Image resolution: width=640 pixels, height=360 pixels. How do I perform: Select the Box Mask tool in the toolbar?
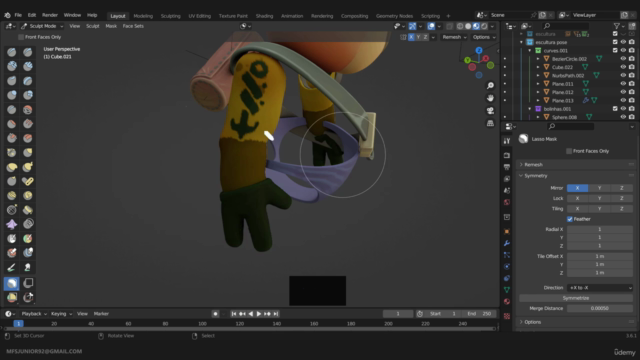click(28, 283)
